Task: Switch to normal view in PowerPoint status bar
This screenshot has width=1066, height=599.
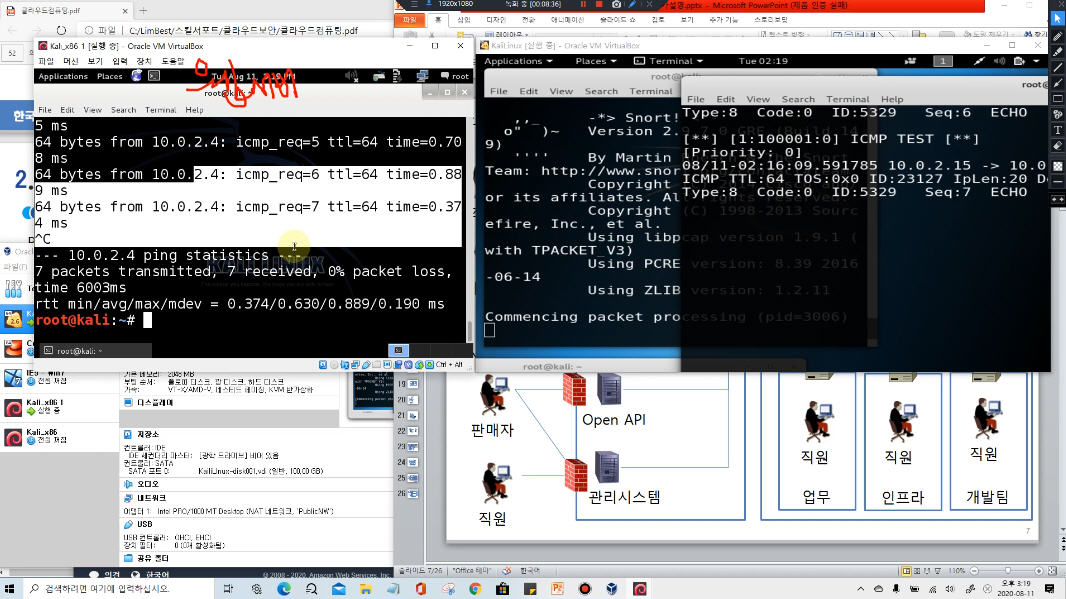Action: [906, 571]
